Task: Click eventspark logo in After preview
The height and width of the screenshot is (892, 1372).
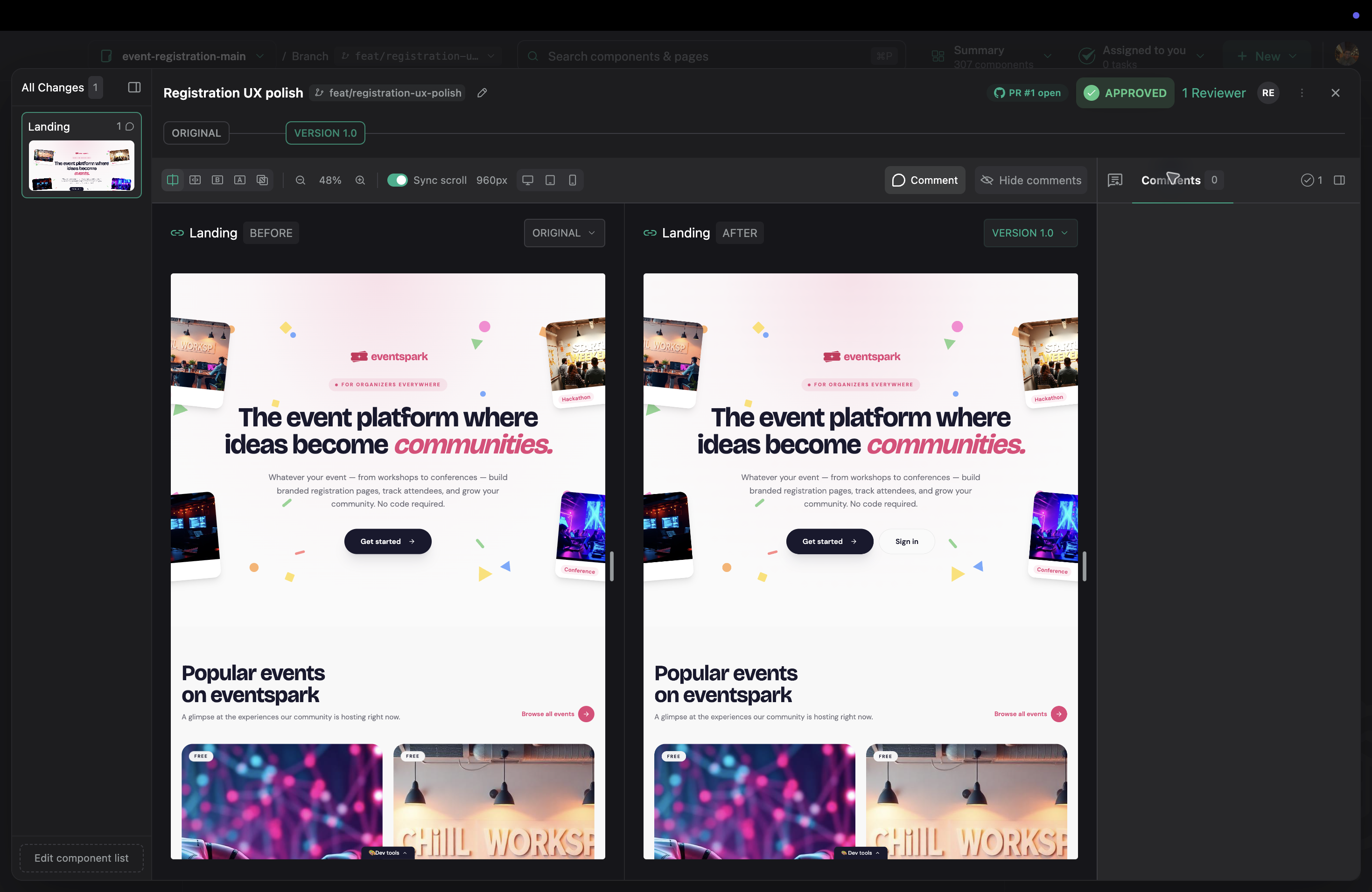Action: tap(862, 356)
